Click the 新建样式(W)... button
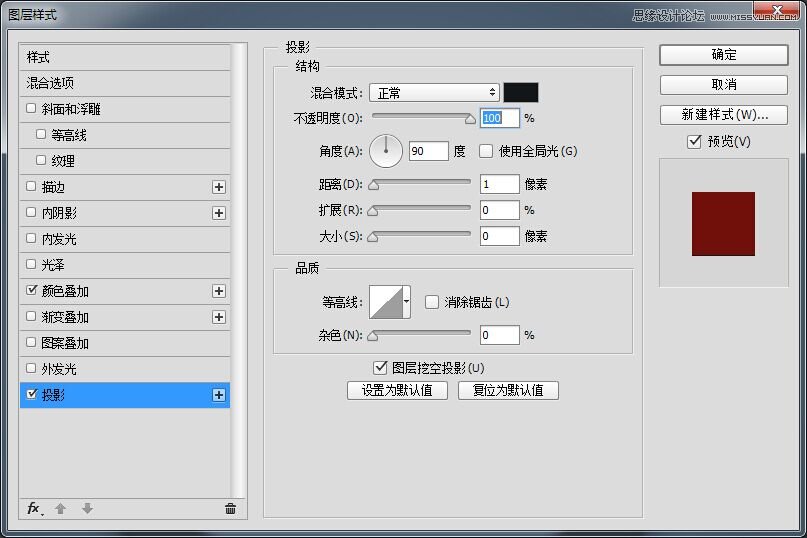 point(724,114)
